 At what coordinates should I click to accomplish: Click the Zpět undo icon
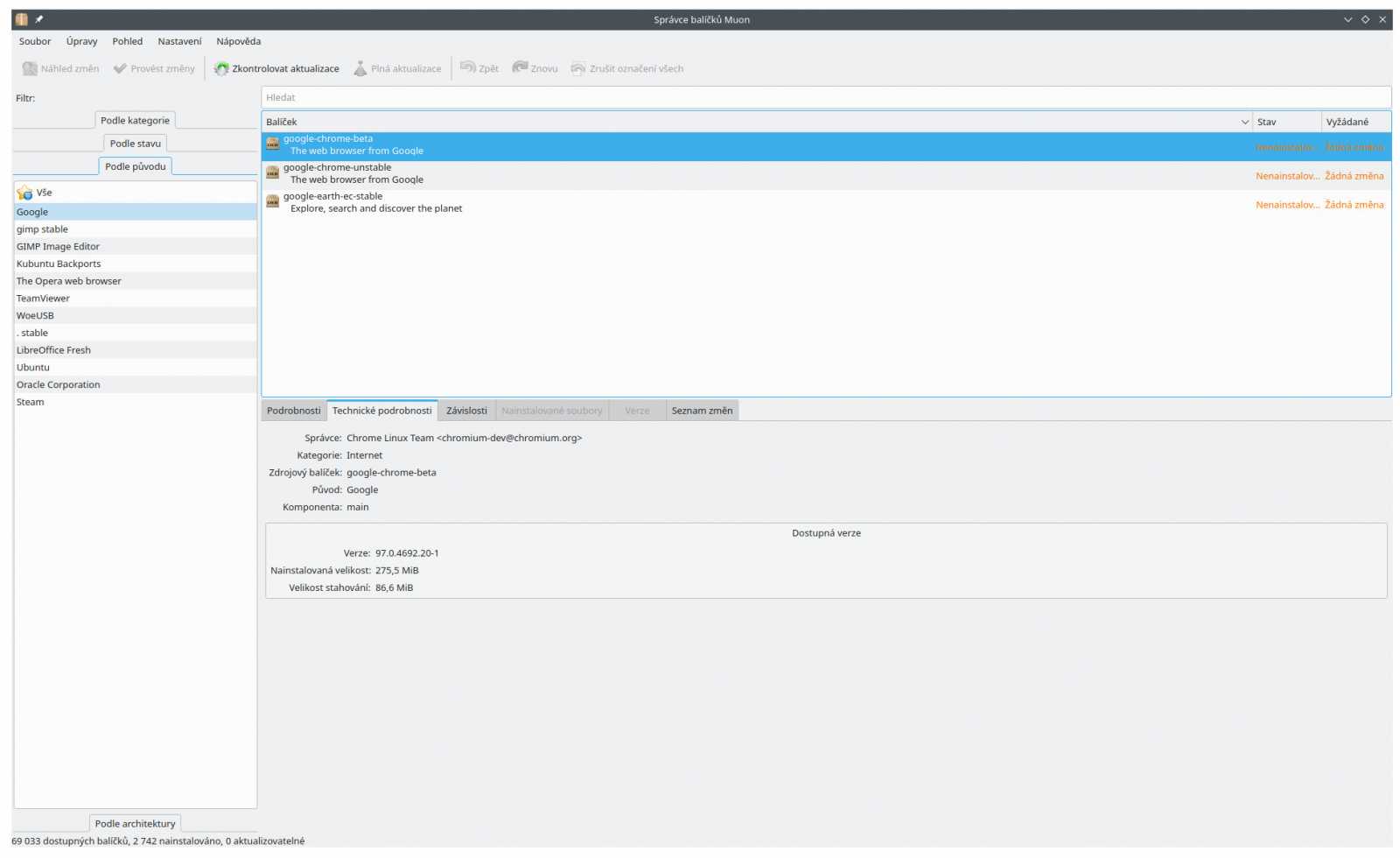point(468,67)
